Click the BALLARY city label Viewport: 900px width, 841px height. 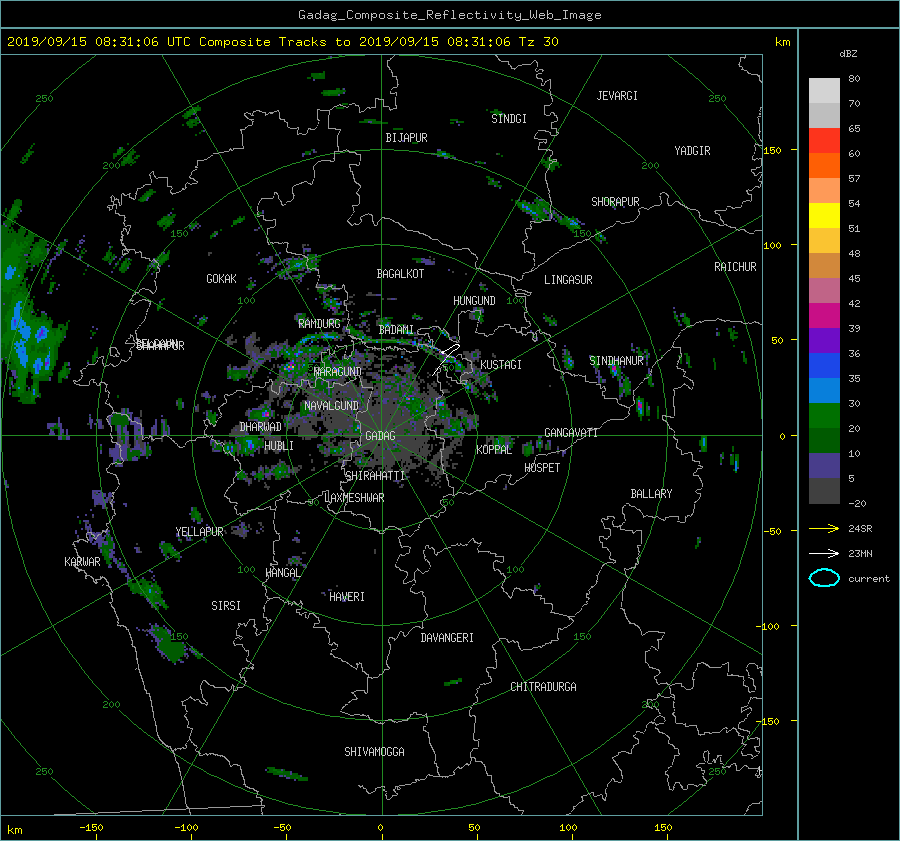tap(651, 494)
